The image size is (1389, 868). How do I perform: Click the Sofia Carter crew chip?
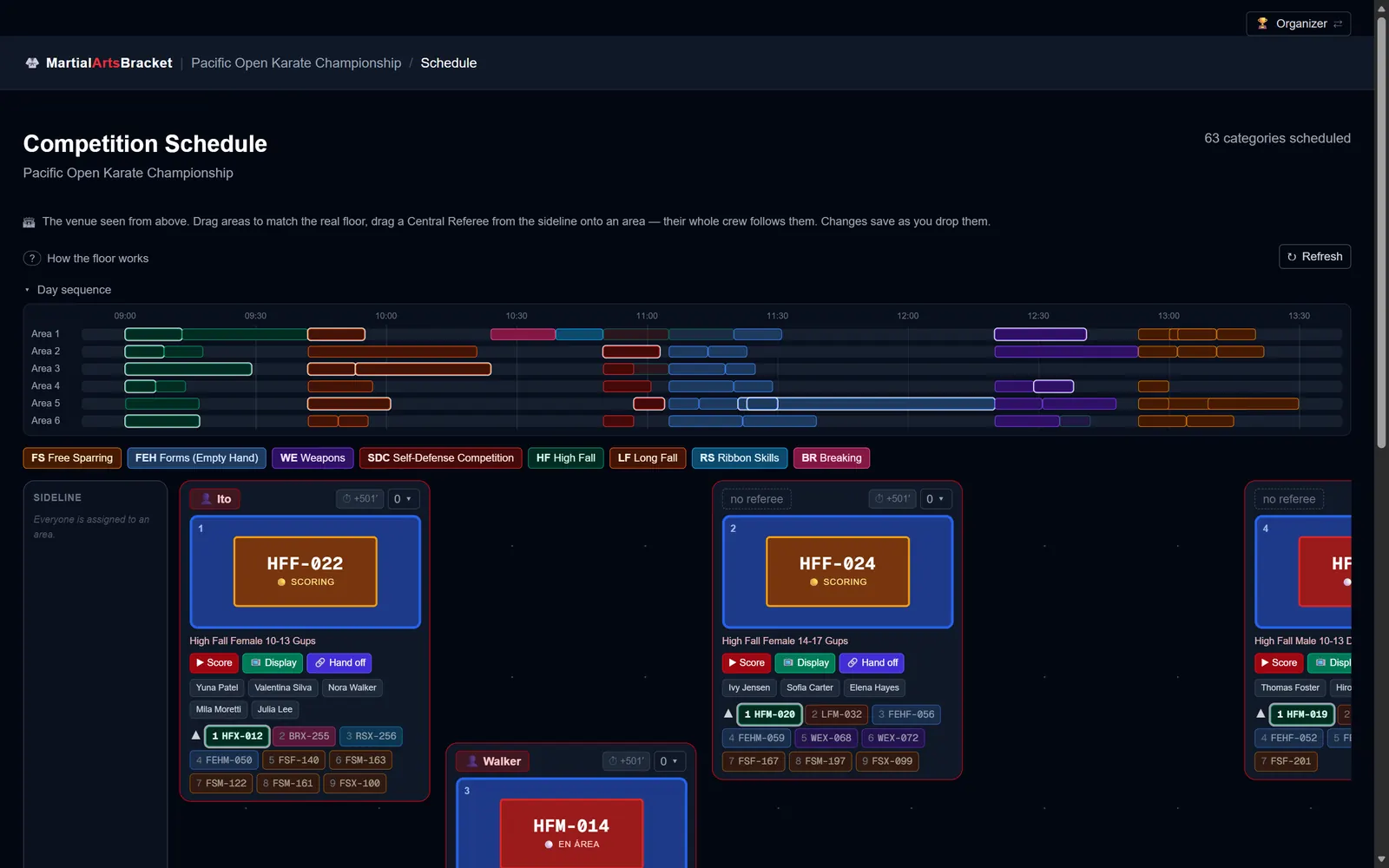point(810,688)
